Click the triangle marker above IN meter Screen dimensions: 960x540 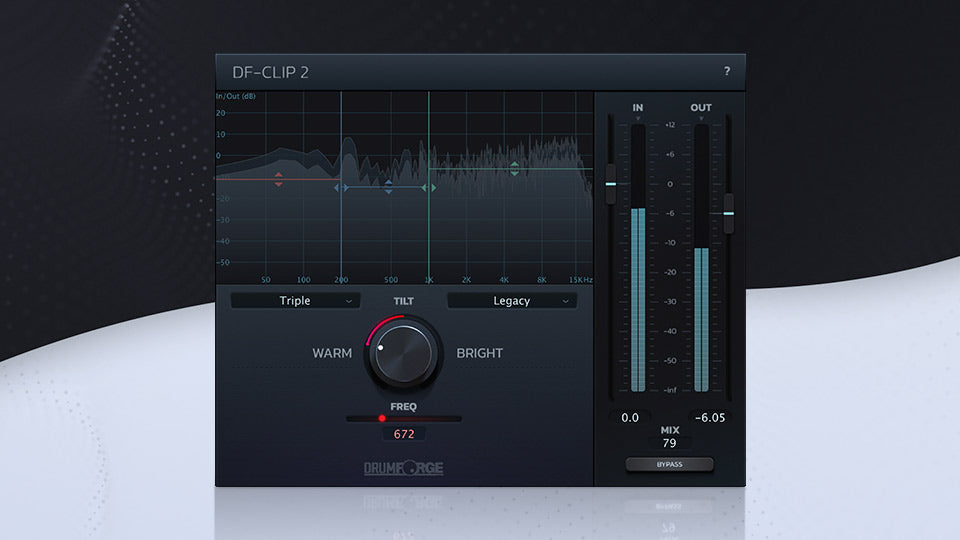pos(638,119)
